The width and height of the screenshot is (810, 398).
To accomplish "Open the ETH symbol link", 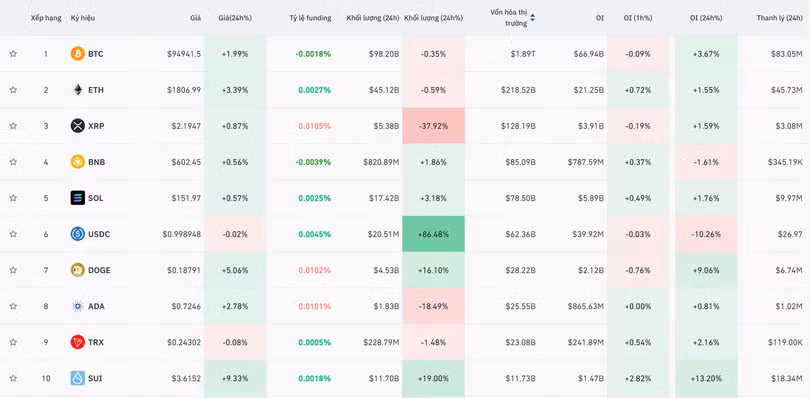I will [96, 90].
